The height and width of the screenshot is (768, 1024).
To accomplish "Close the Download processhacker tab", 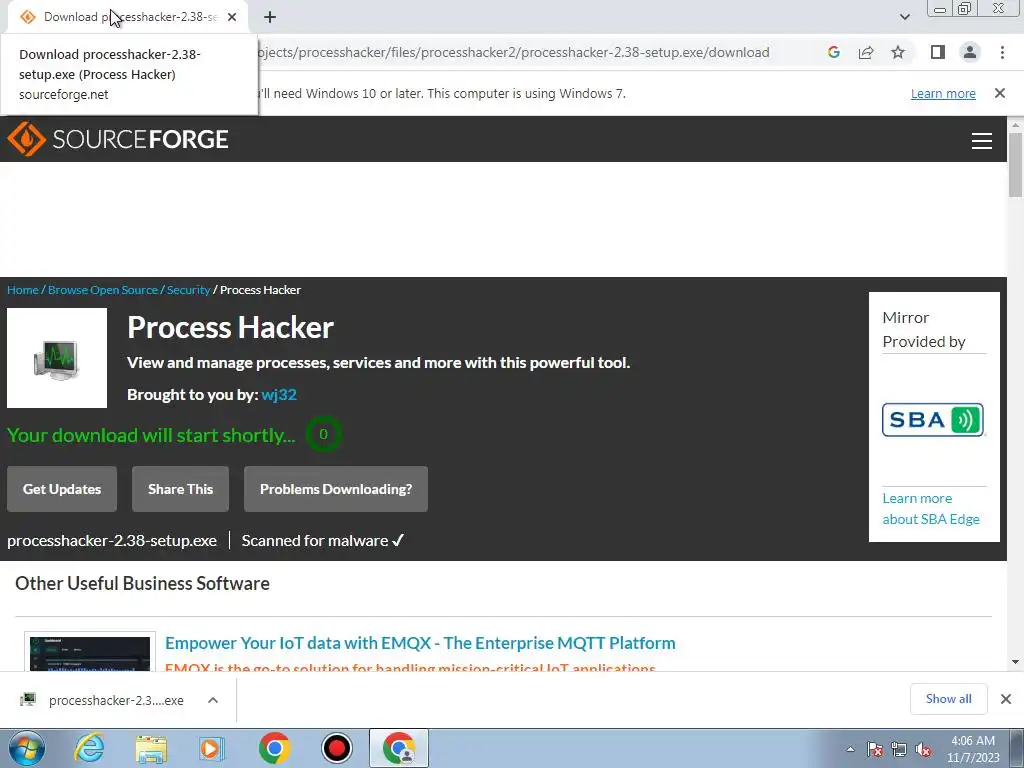I will pyautogui.click(x=232, y=17).
